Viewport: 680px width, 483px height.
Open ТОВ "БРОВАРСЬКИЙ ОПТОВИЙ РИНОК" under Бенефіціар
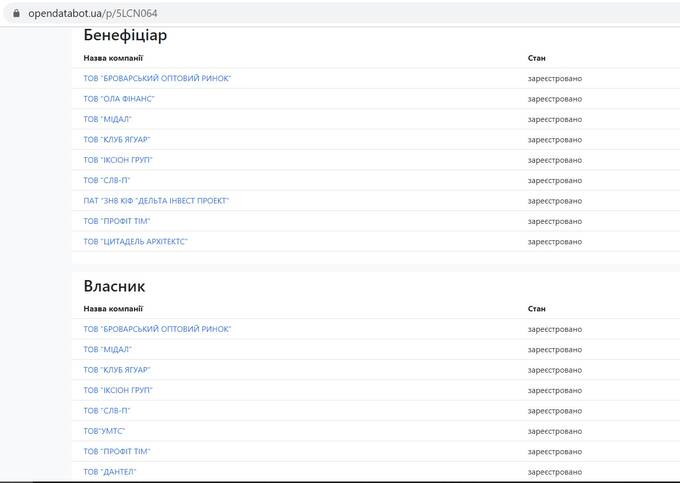[x=157, y=78]
